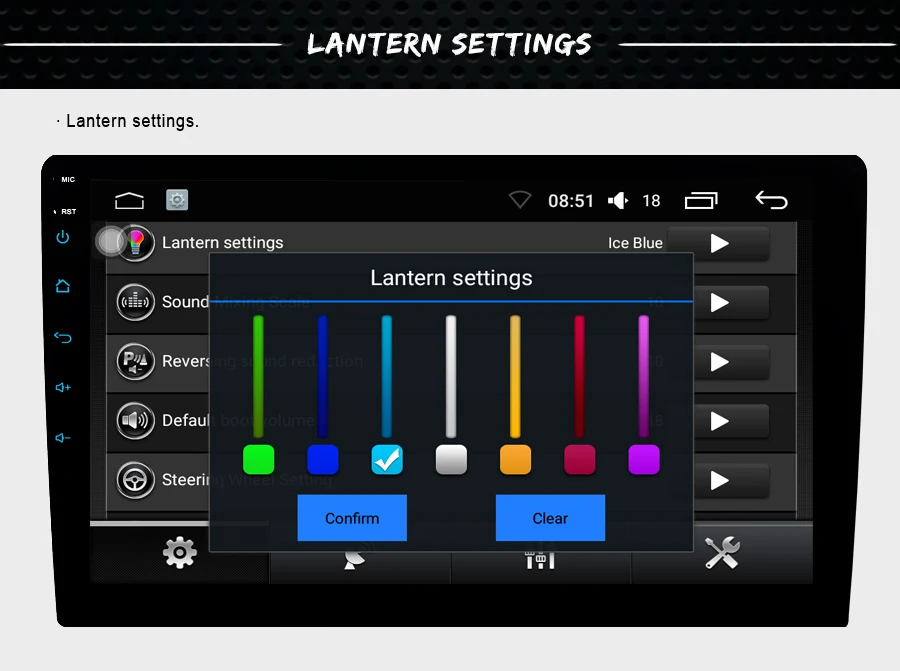Expand the Lantern settings arrow button
This screenshot has height=671, width=900.
pos(719,243)
